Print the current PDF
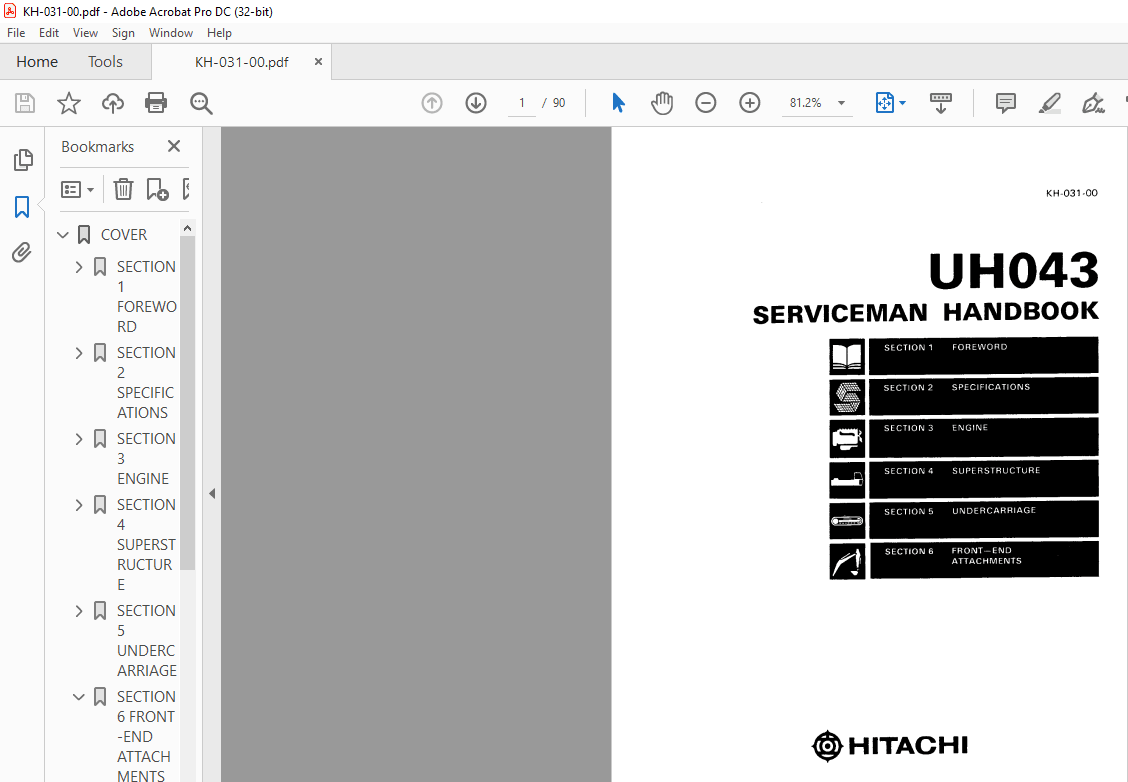 [x=156, y=102]
